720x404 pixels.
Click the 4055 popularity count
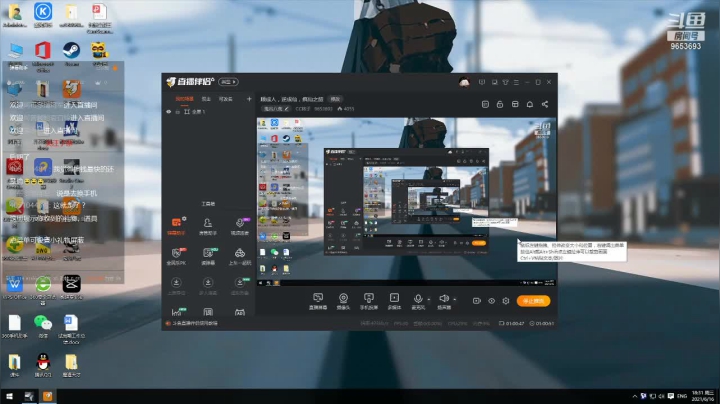point(346,109)
